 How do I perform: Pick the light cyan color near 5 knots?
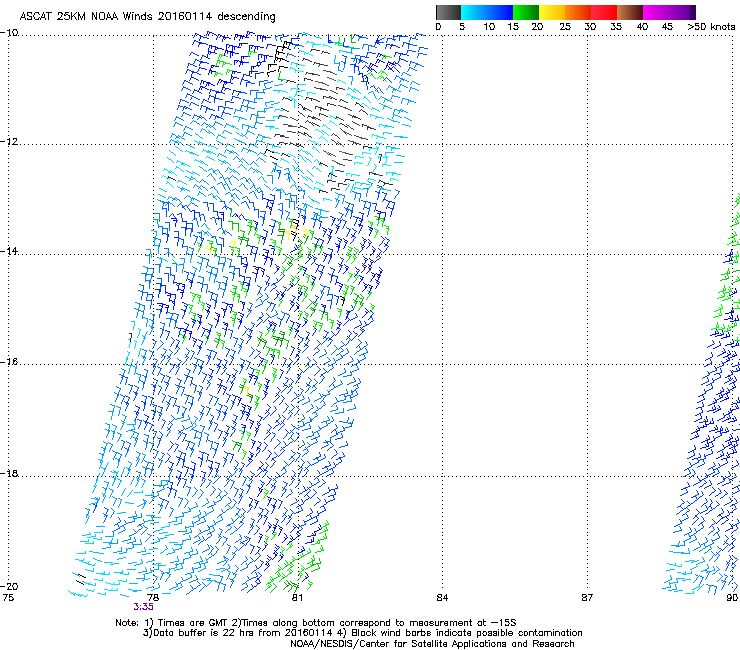[467, 12]
